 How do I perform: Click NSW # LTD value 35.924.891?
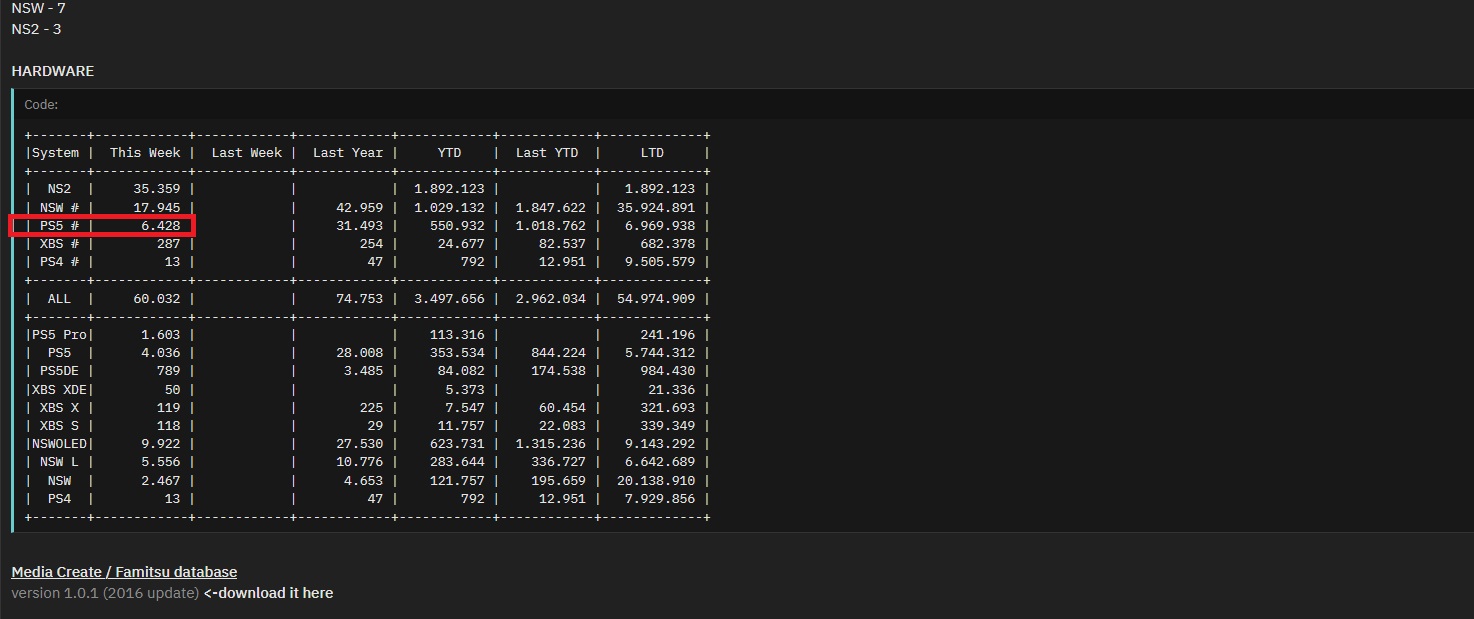[x=655, y=207]
